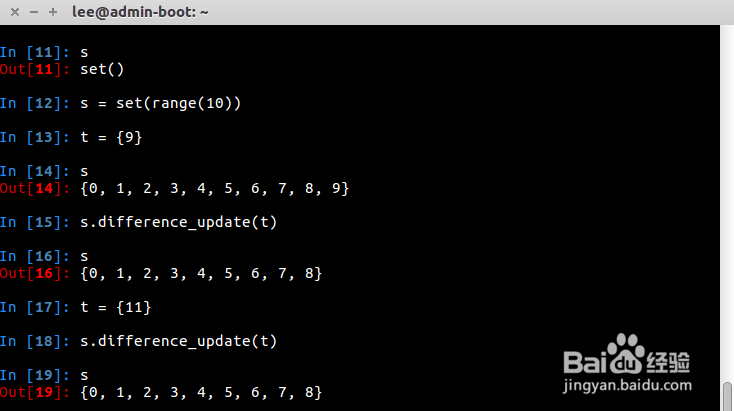The image size is (734, 411).
Task: Close the terminal window with X
Action: click(x=15, y=12)
